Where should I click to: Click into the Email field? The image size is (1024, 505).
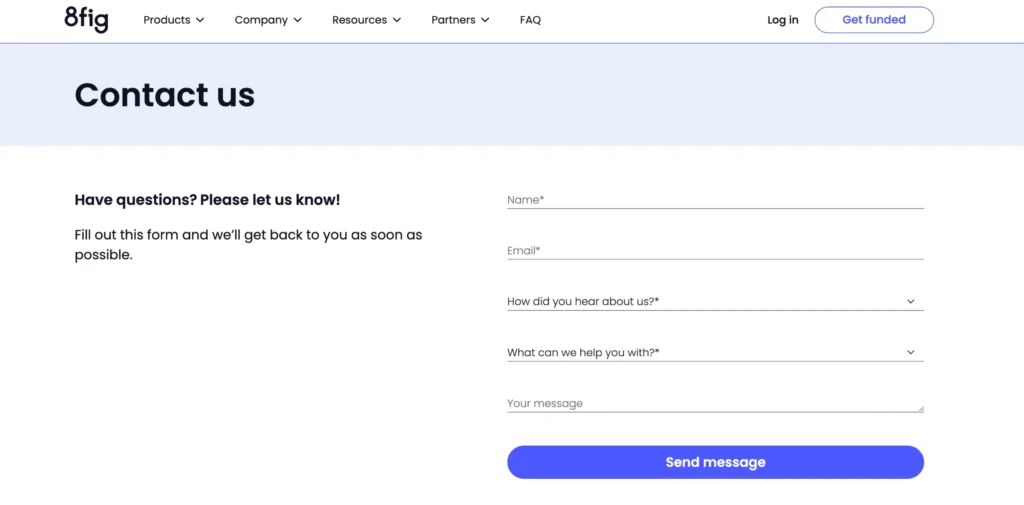pyautogui.click(x=715, y=251)
